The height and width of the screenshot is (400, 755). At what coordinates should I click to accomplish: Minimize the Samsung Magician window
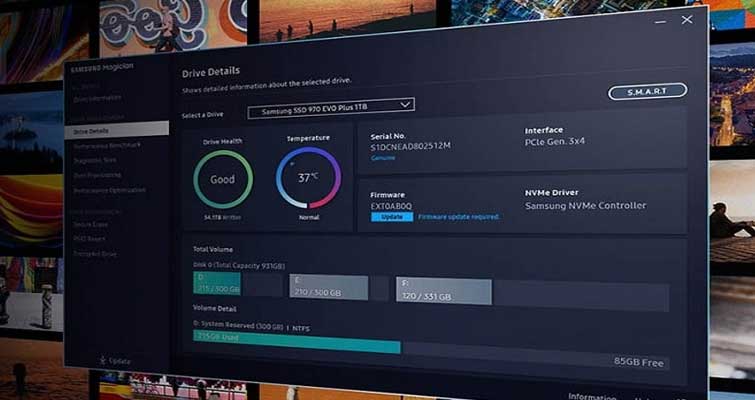pos(661,22)
